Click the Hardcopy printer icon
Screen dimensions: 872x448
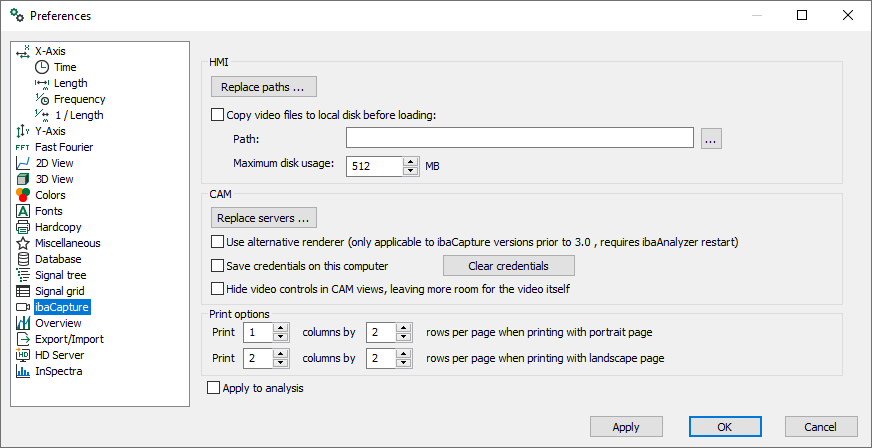24,227
